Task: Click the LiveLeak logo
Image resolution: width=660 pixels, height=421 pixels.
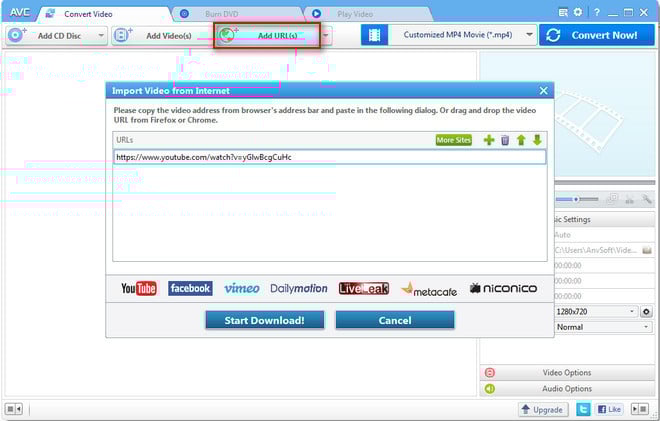Action: tap(364, 288)
